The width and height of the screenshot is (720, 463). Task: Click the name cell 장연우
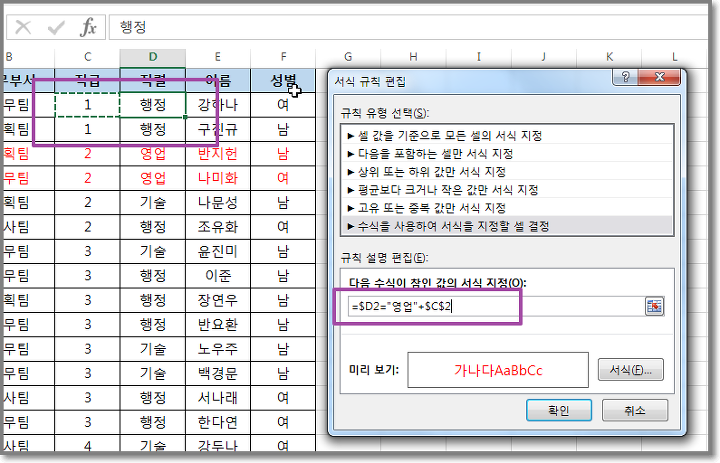pyautogui.click(x=218, y=300)
